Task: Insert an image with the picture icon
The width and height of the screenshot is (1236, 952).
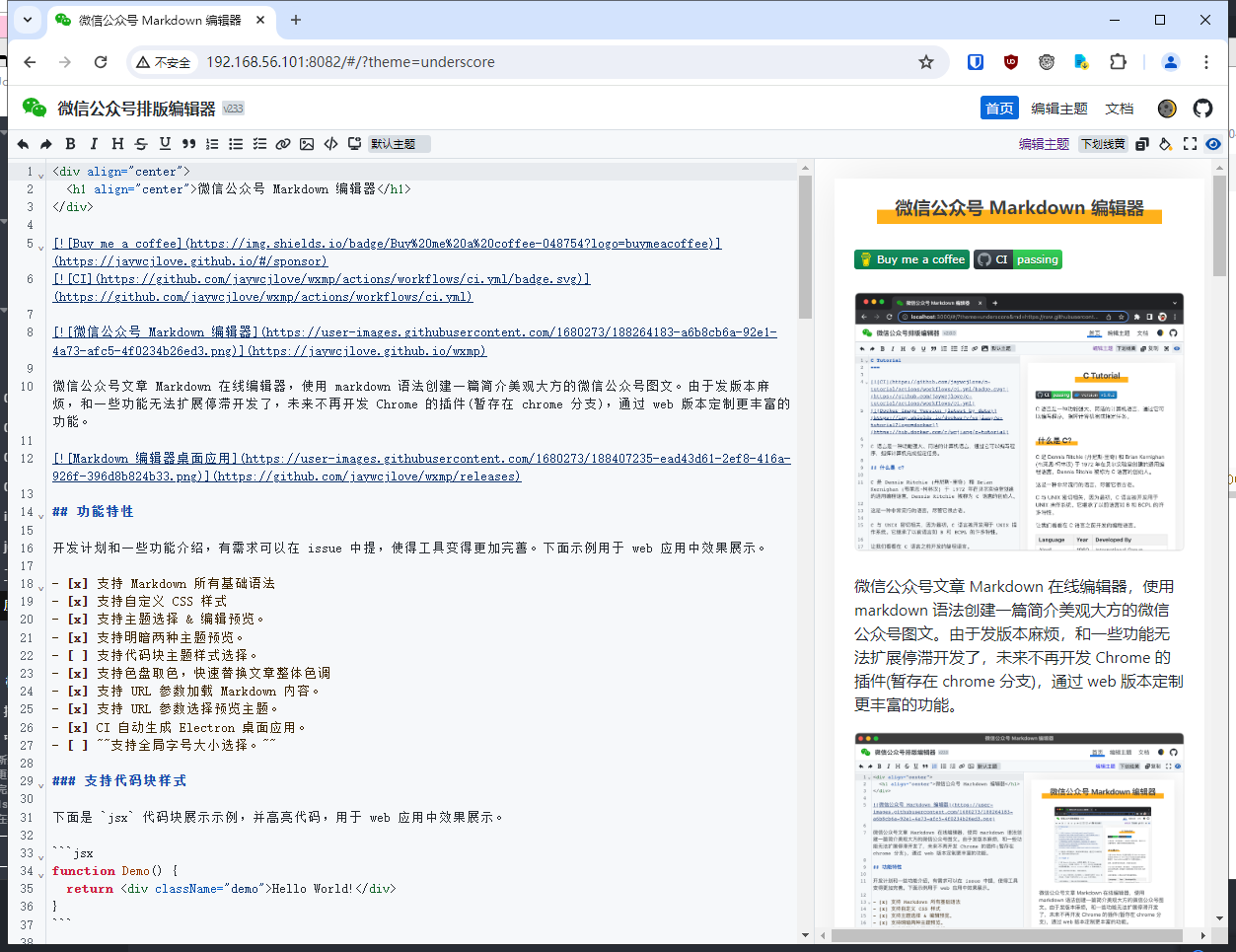Action: click(x=307, y=144)
